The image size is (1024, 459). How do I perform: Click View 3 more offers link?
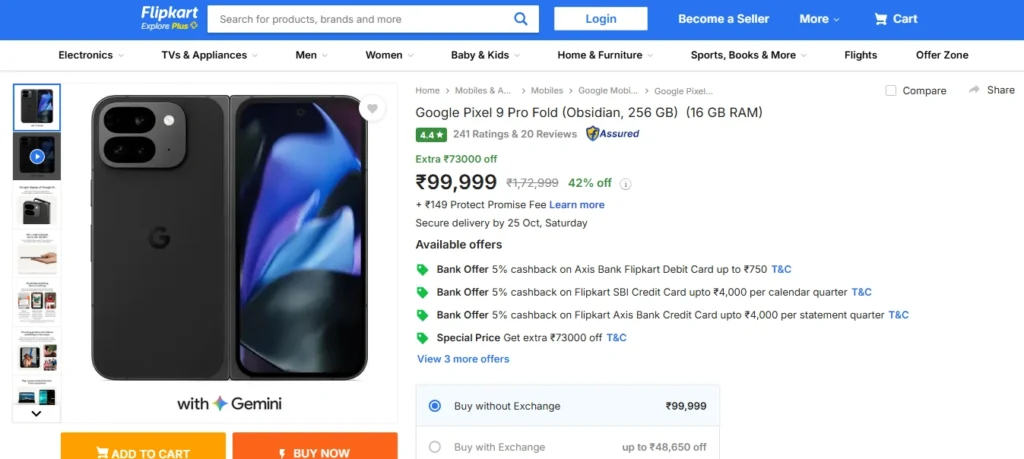click(x=463, y=359)
